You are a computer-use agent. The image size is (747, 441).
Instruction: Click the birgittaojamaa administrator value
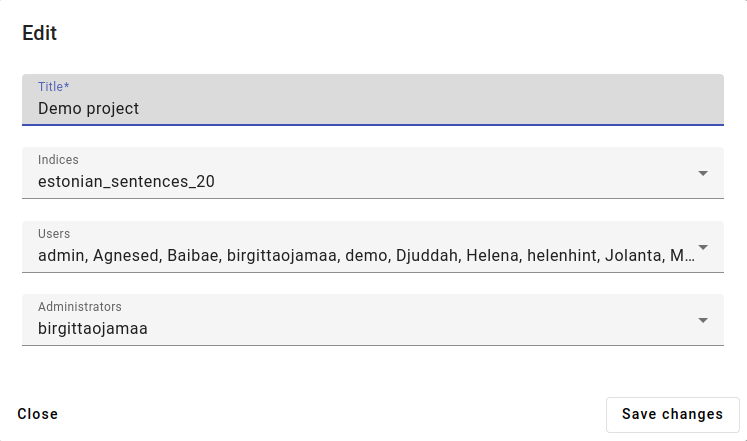(x=93, y=329)
